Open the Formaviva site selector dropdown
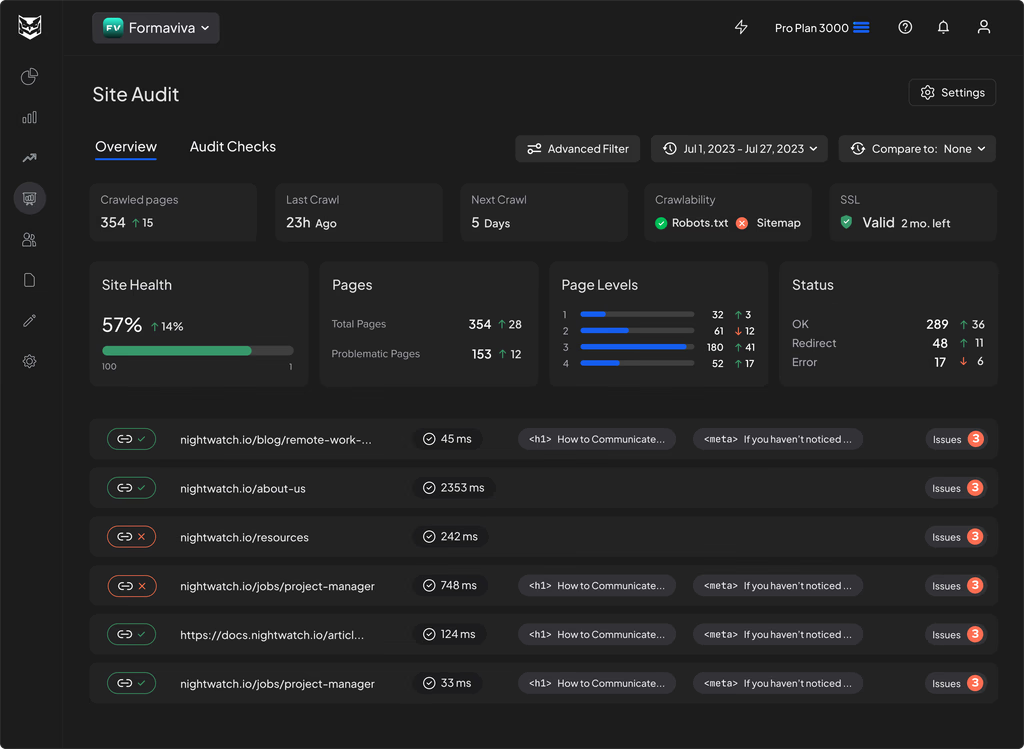 point(155,28)
